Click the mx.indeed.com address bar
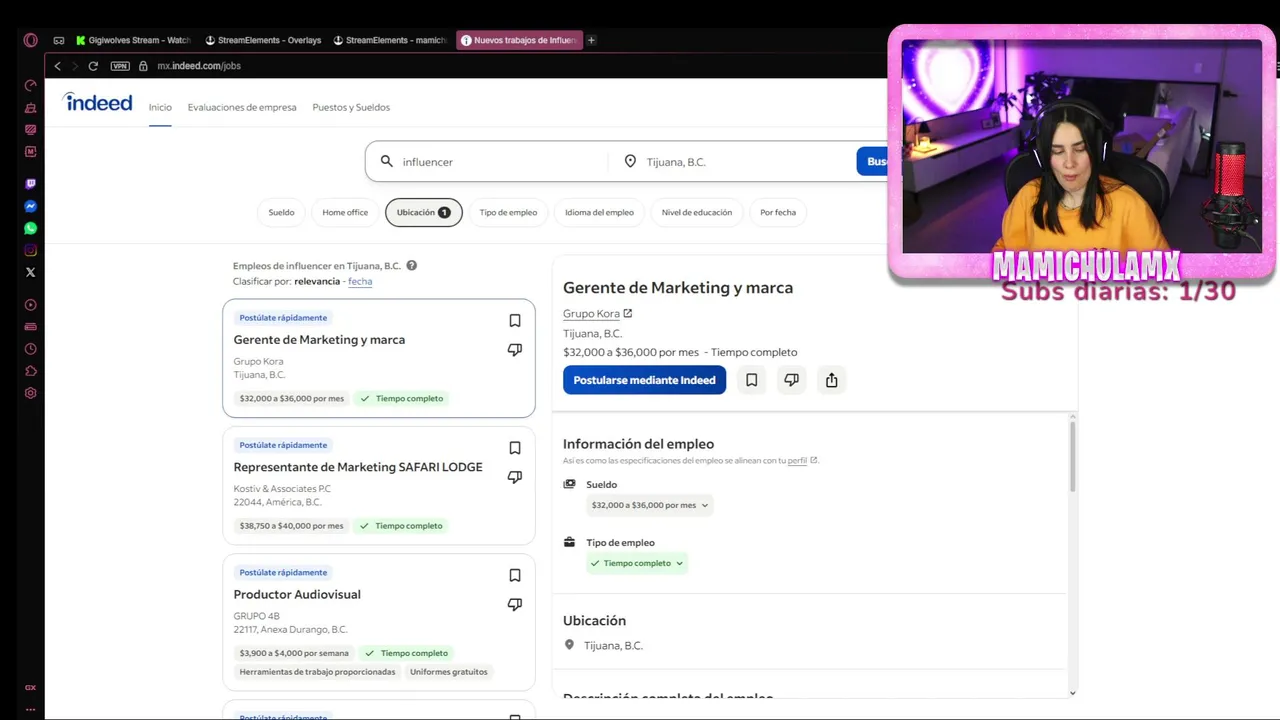 (199, 66)
